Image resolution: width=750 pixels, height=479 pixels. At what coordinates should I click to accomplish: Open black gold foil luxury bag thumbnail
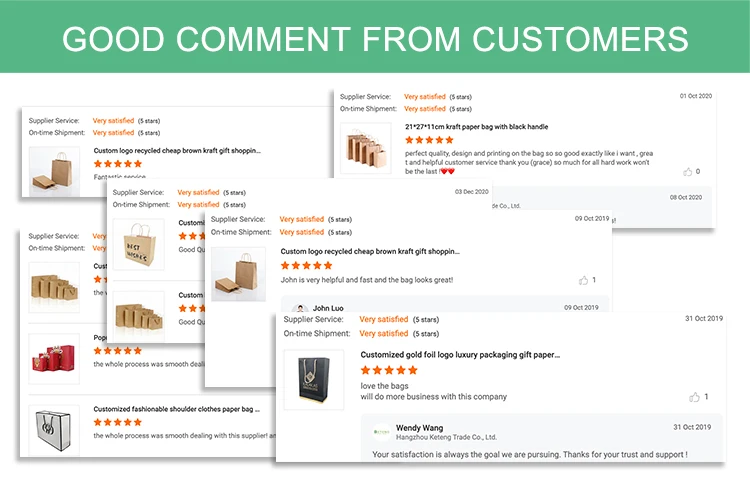click(x=314, y=379)
